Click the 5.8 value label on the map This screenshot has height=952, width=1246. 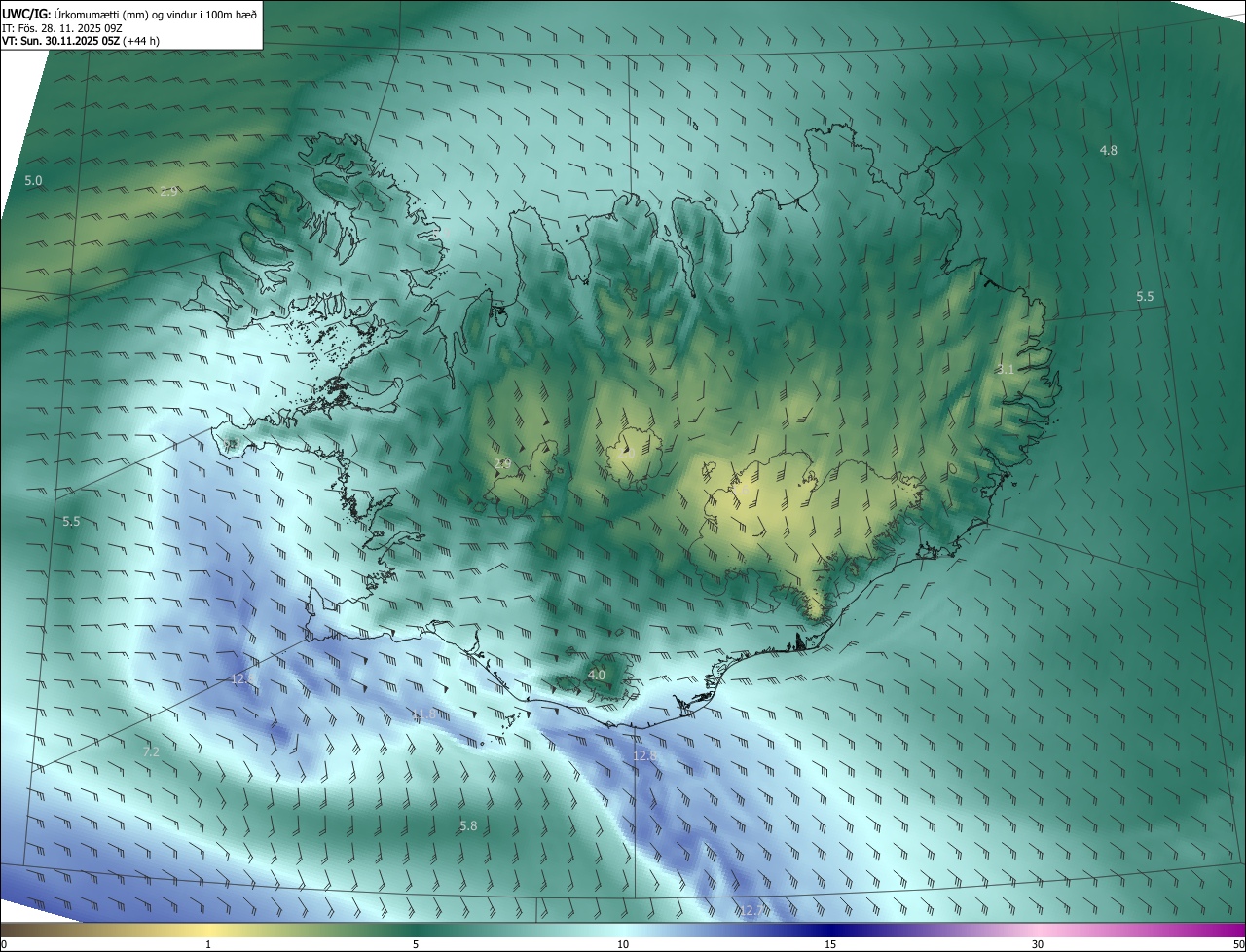point(468,826)
